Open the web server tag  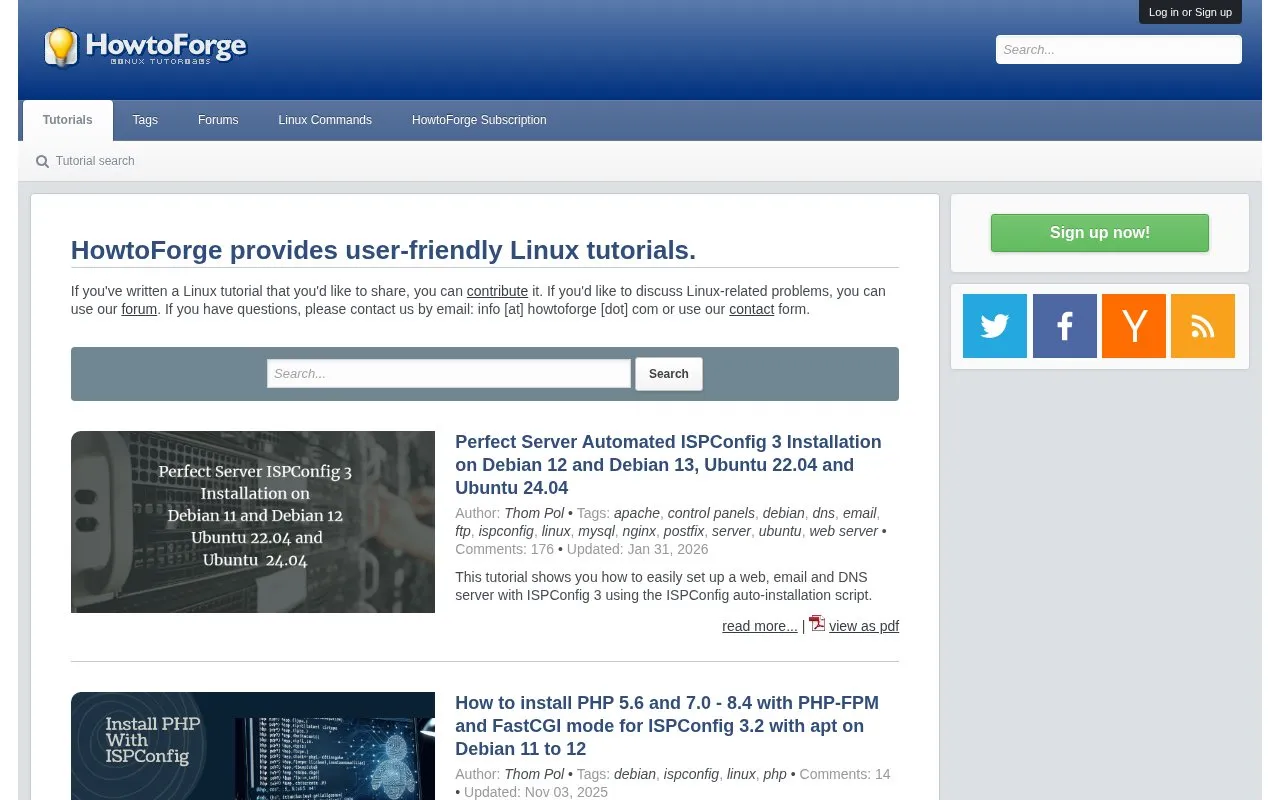click(x=844, y=531)
